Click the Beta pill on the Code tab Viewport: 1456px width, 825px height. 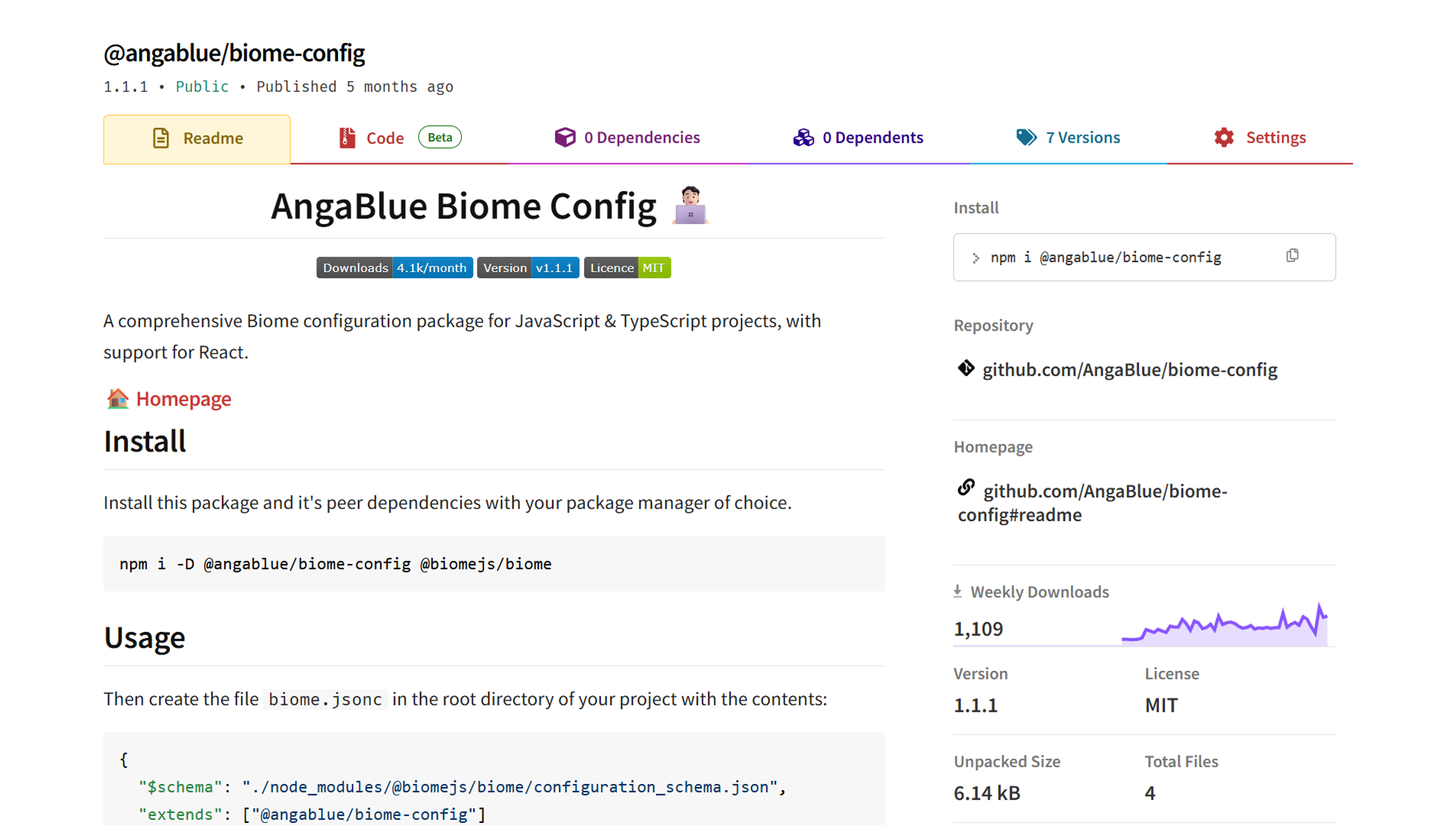click(440, 136)
